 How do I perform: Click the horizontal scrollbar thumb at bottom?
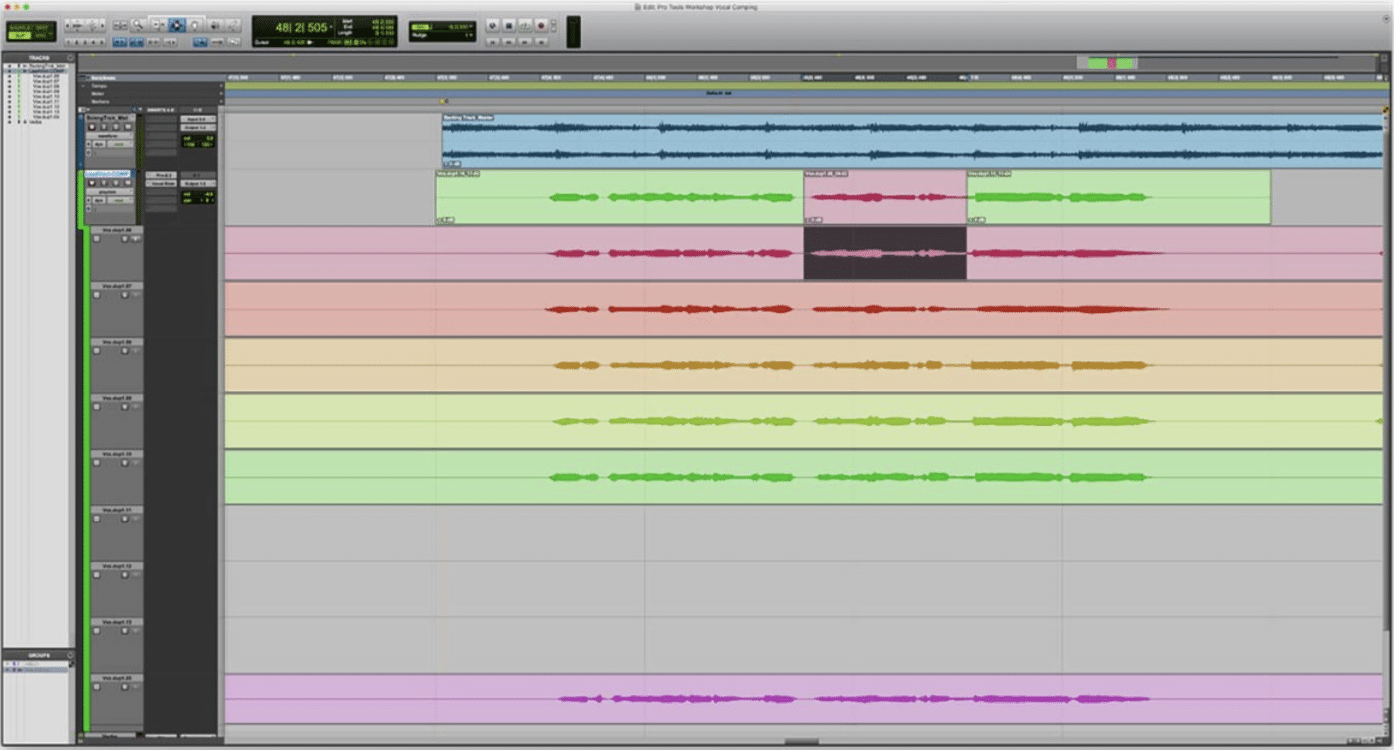(x=801, y=741)
